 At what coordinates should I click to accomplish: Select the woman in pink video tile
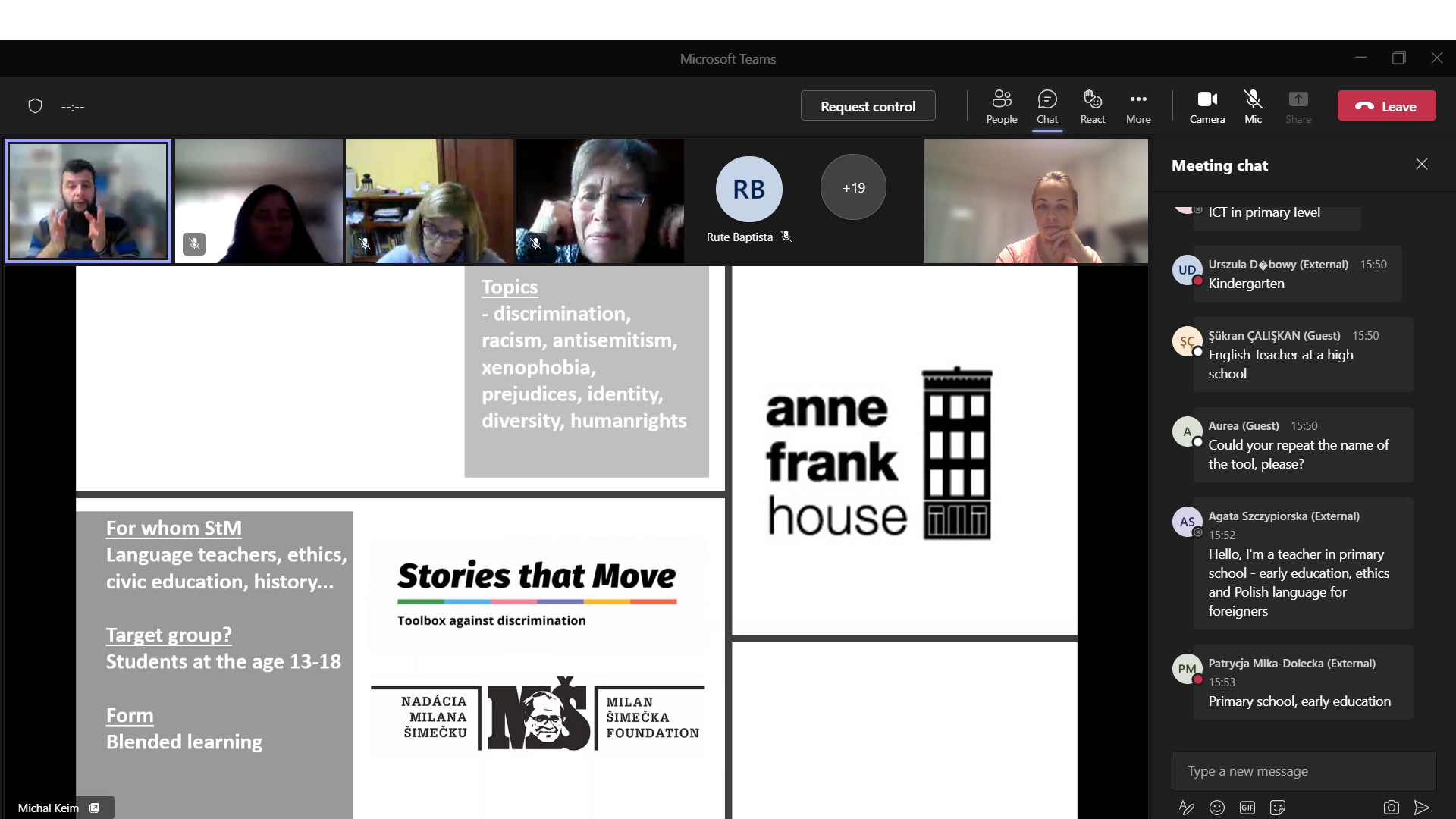coord(1036,201)
